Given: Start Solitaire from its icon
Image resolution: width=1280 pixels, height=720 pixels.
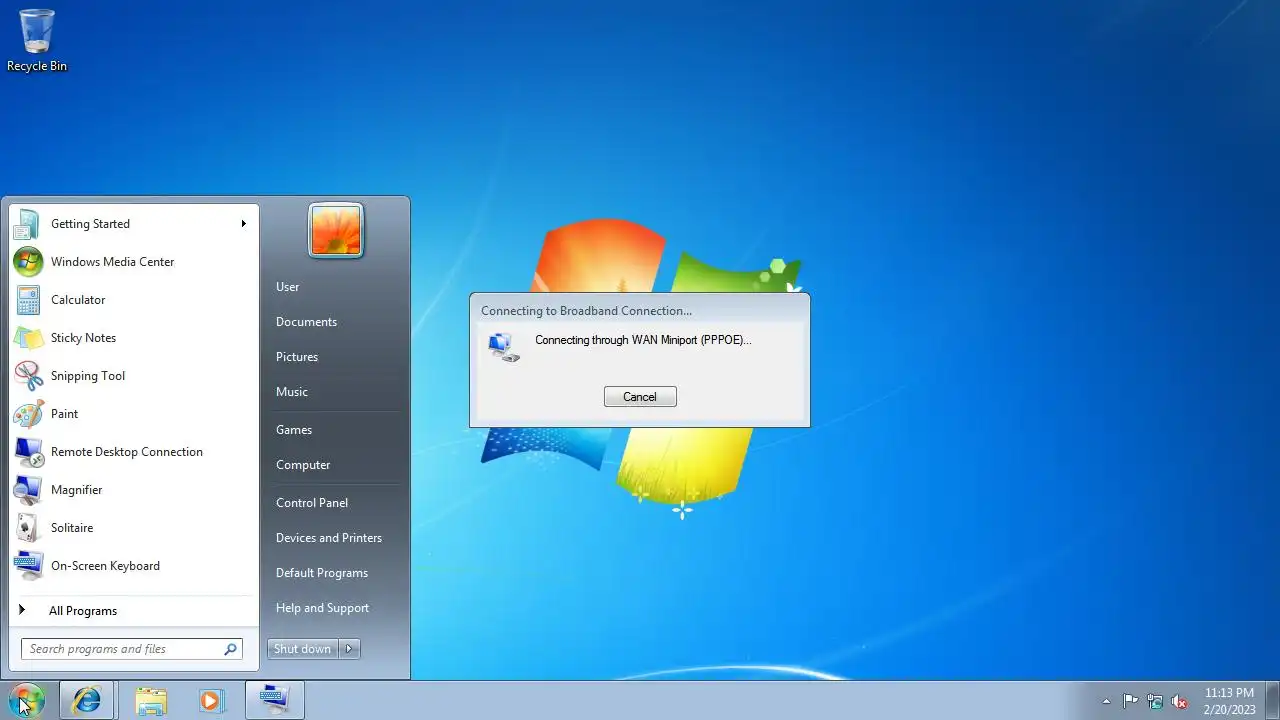Looking at the screenshot, I should (28, 528).
